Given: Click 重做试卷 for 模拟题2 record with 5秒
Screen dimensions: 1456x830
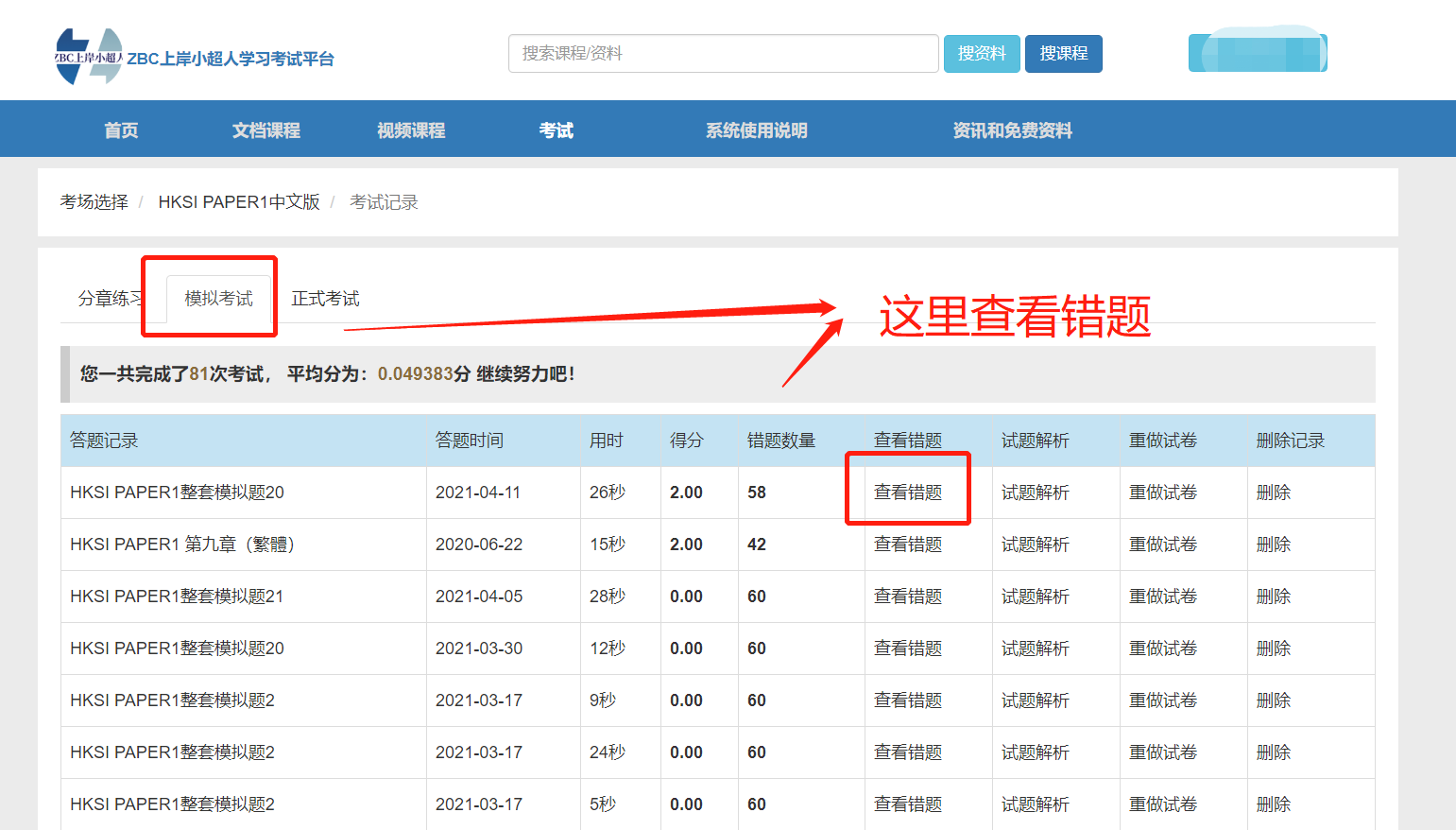Looking at the screenshot, I should tap(1163, 804).
